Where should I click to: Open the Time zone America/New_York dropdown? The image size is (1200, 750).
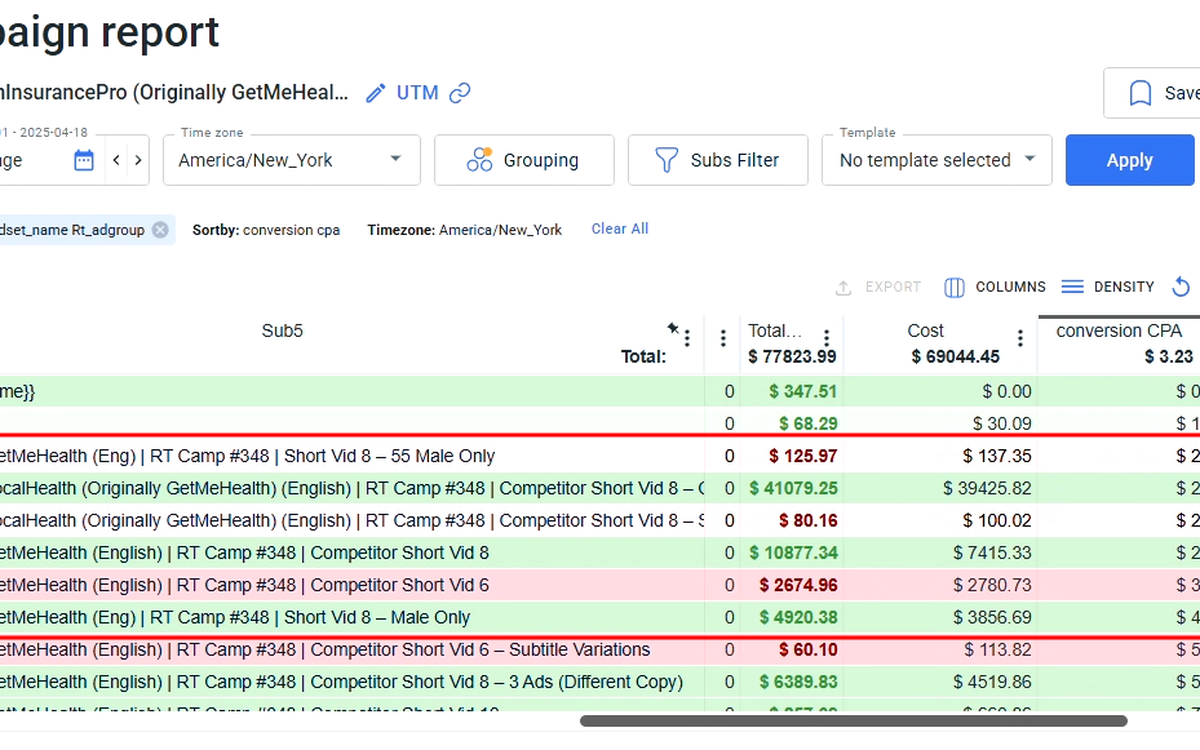(x=292, y=160)
